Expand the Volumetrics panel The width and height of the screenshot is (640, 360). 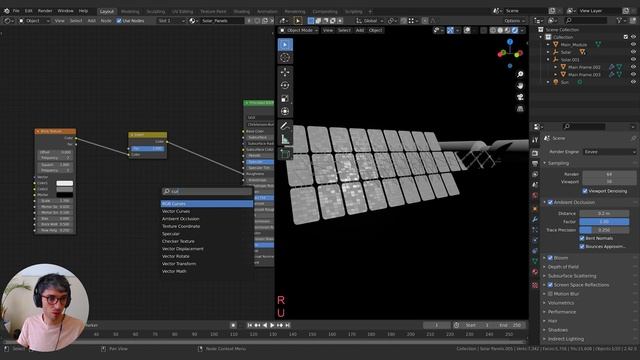(560, 303)
